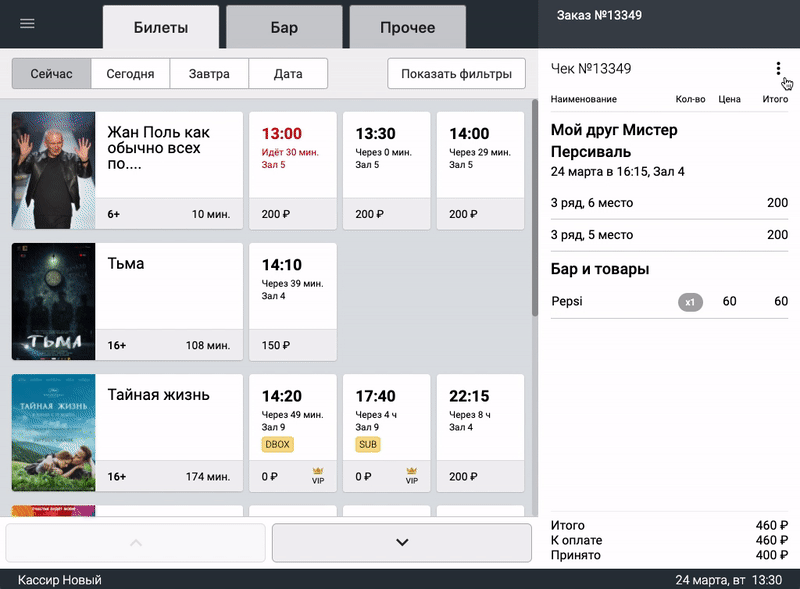Open the Прочее tab
This screenshot has height=589, width=800.
(408, 27)
